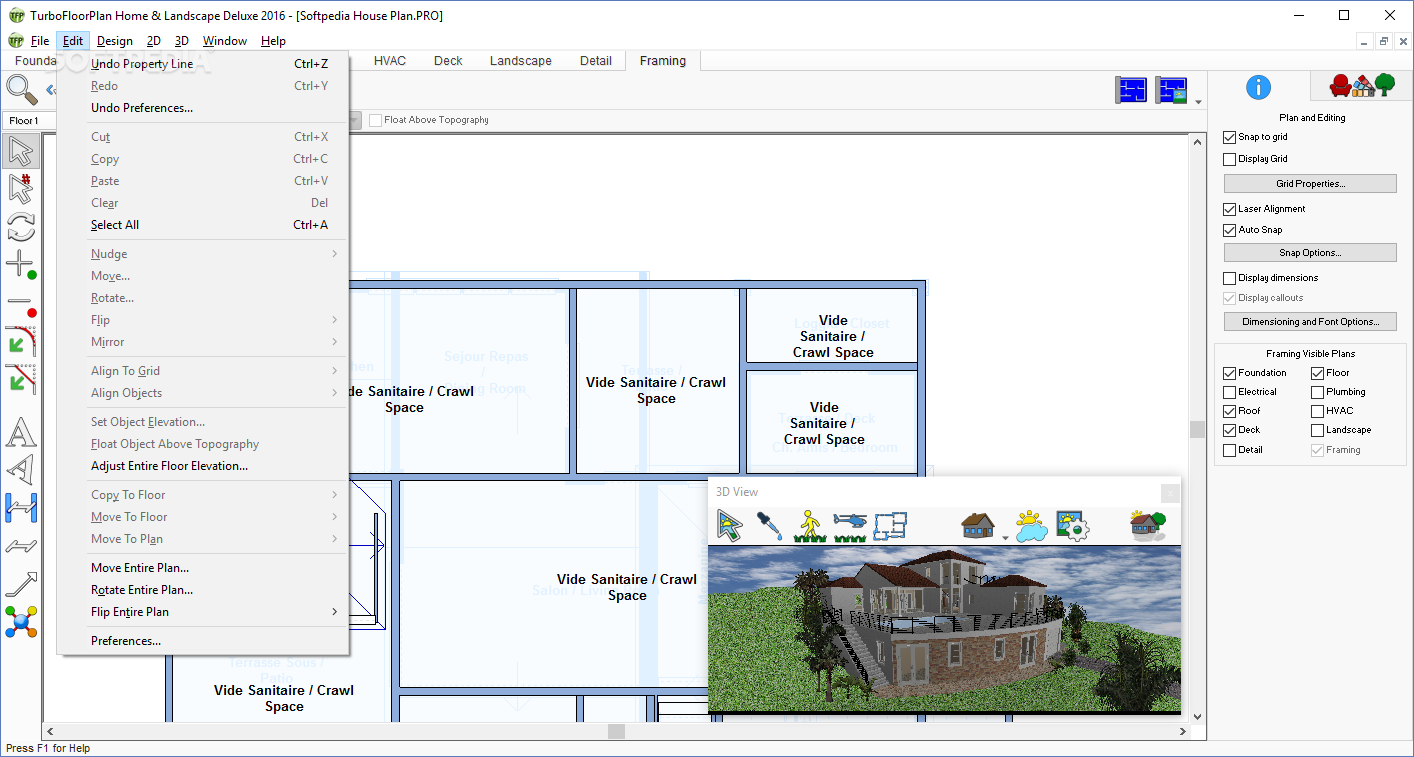
Task: Switch to the Landscape plan tab
Action: (x=520, y=61)
